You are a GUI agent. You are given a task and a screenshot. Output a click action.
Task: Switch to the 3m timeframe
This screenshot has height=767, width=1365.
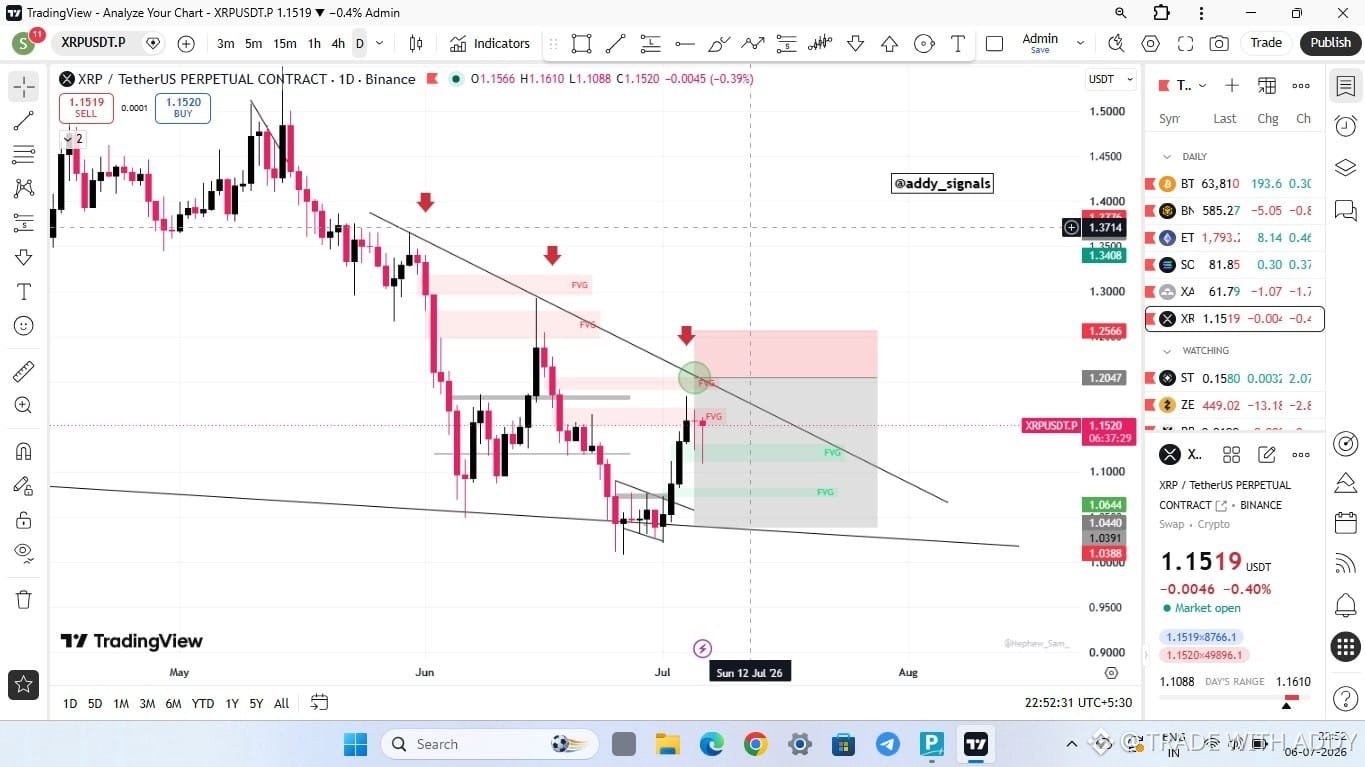[226, 43]
